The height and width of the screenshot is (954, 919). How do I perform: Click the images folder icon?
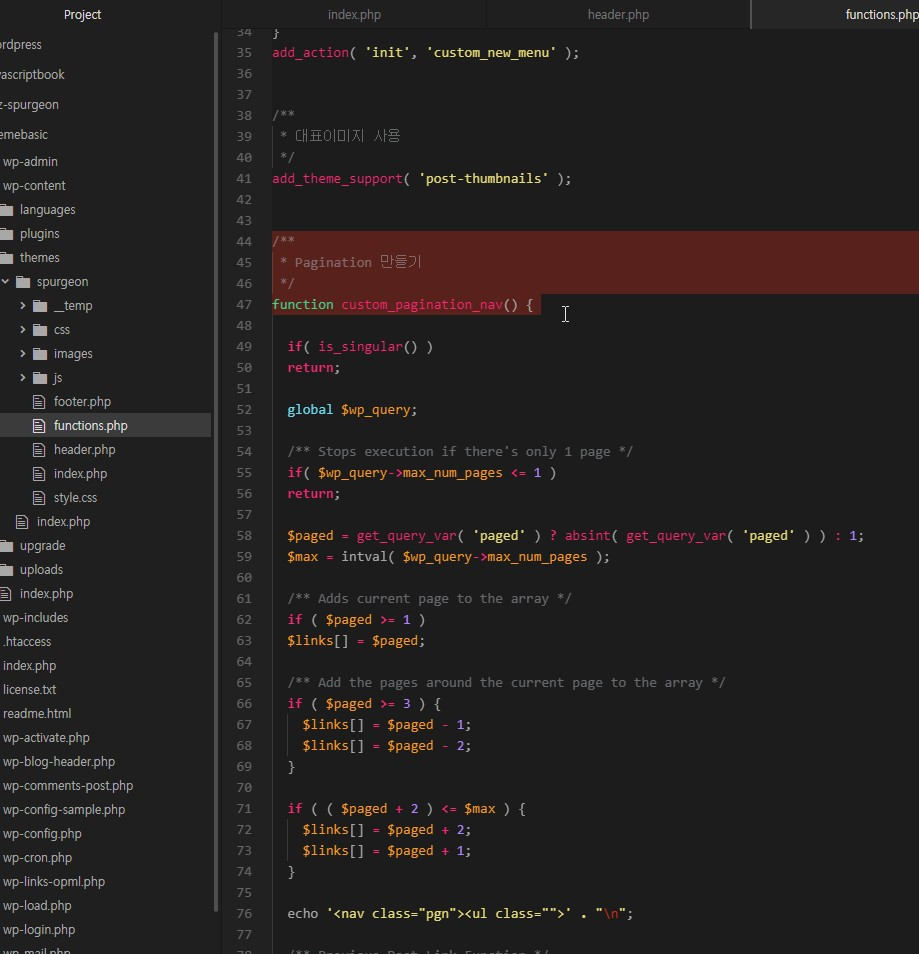point(40,353)
